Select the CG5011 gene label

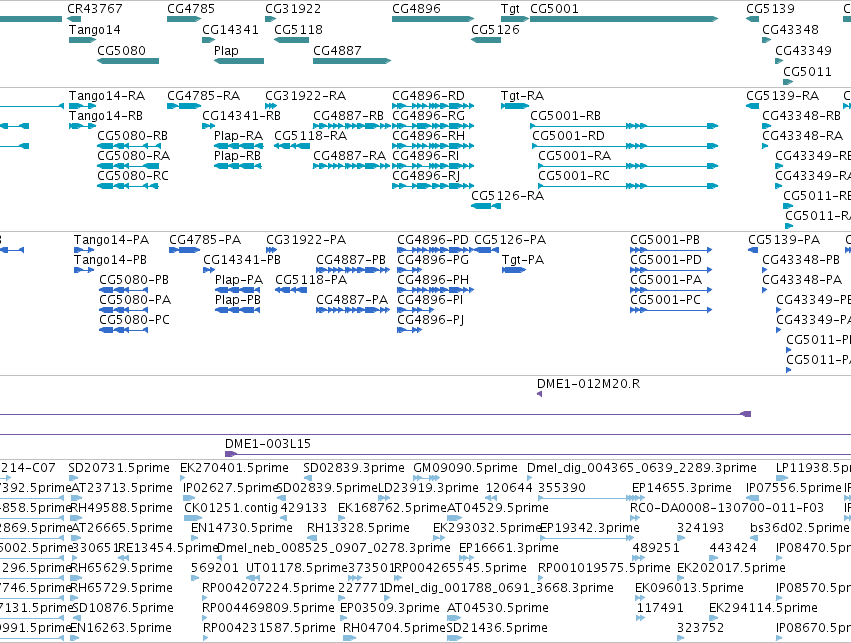point(807,72)
